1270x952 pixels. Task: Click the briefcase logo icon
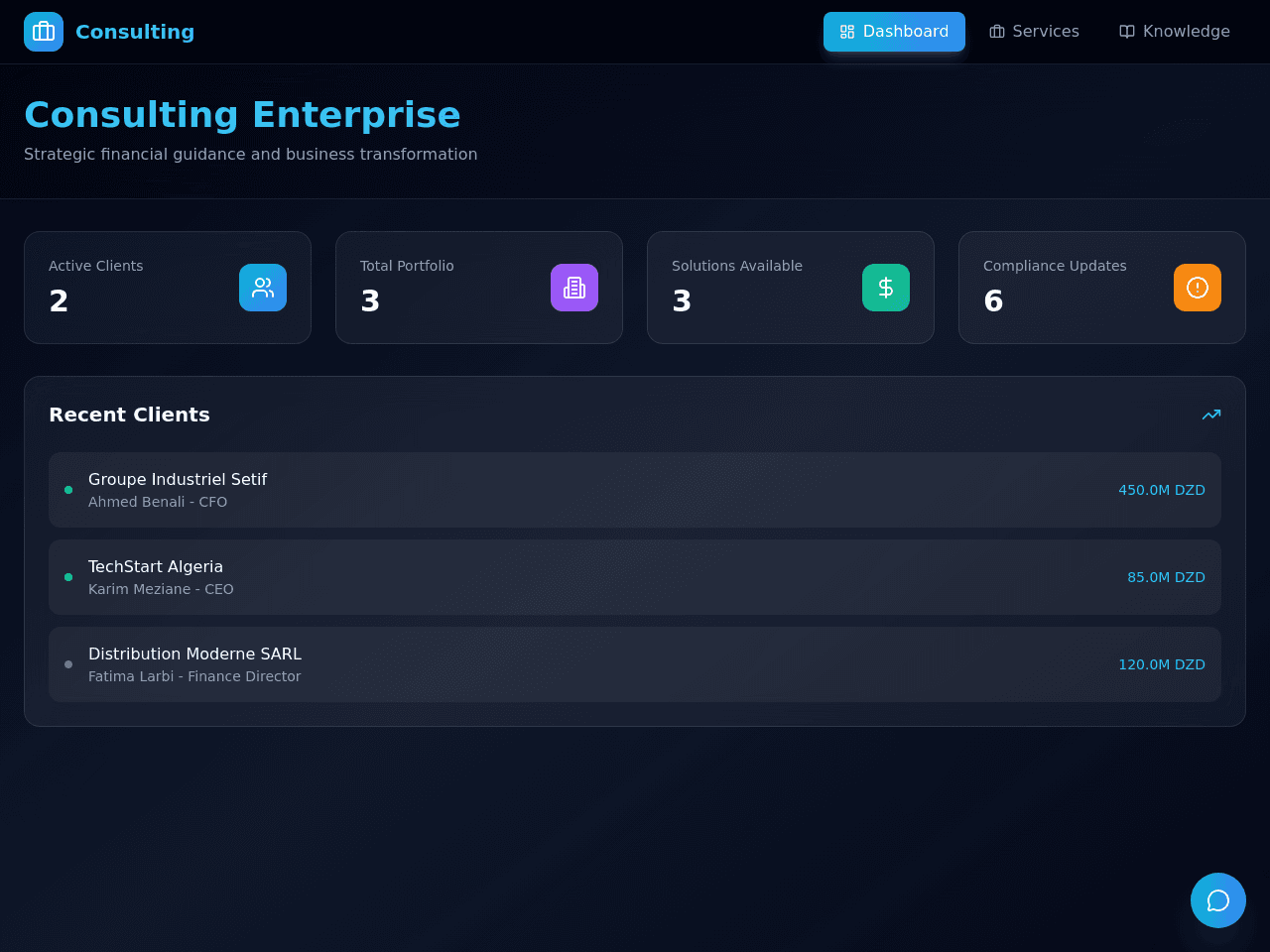pos(44,32)
